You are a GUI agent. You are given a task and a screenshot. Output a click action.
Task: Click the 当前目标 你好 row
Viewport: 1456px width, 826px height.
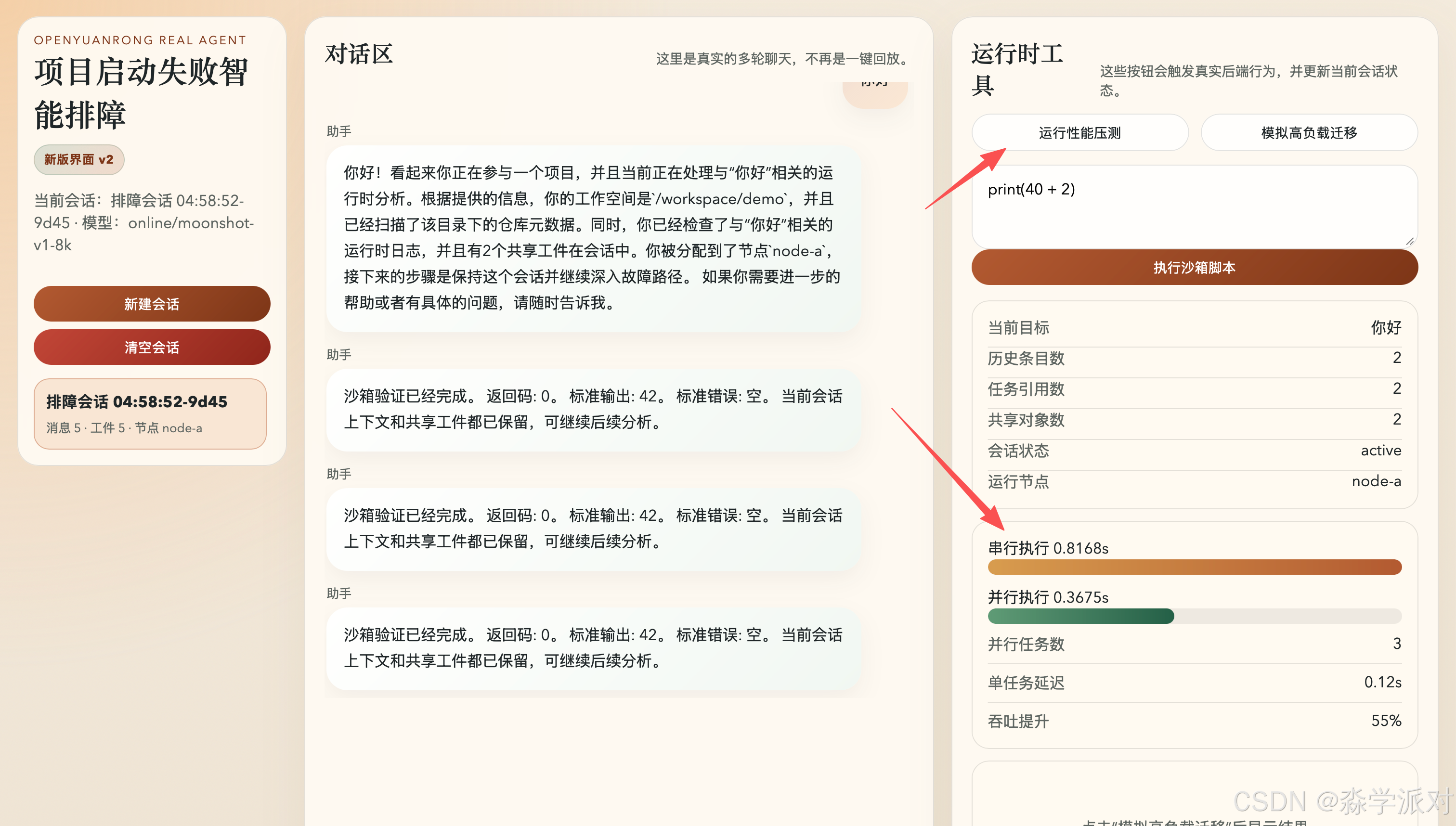click(1194, 327)
